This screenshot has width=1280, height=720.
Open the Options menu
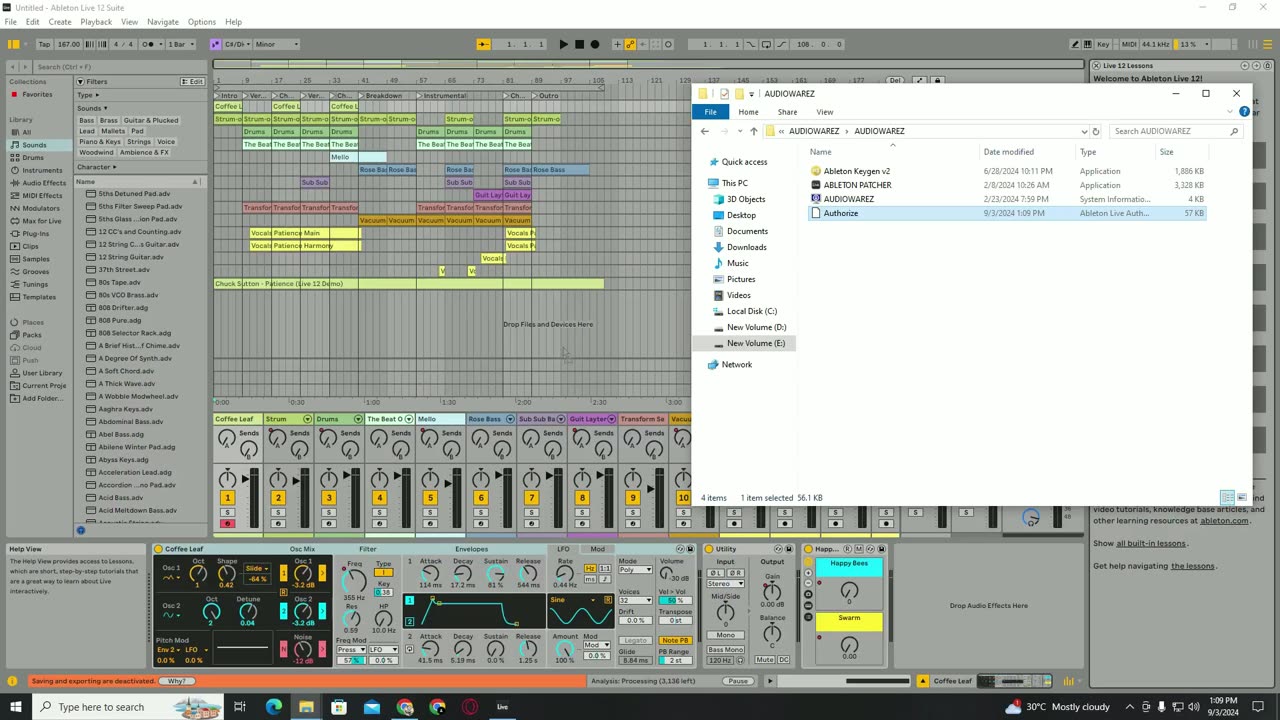tap(202, 22)
